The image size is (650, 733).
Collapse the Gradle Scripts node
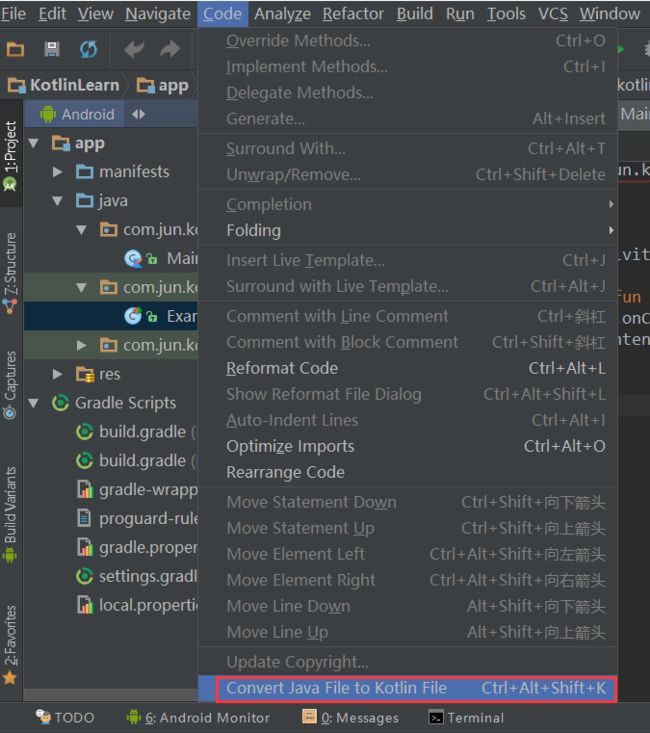coord(33,403)
